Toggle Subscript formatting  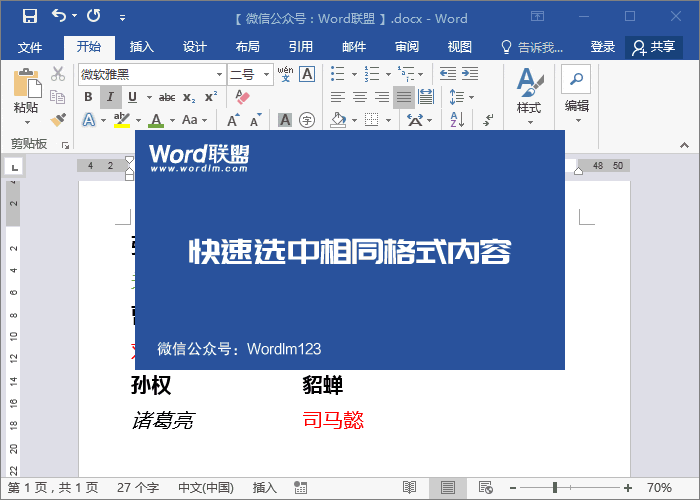[x=189, y=97]
